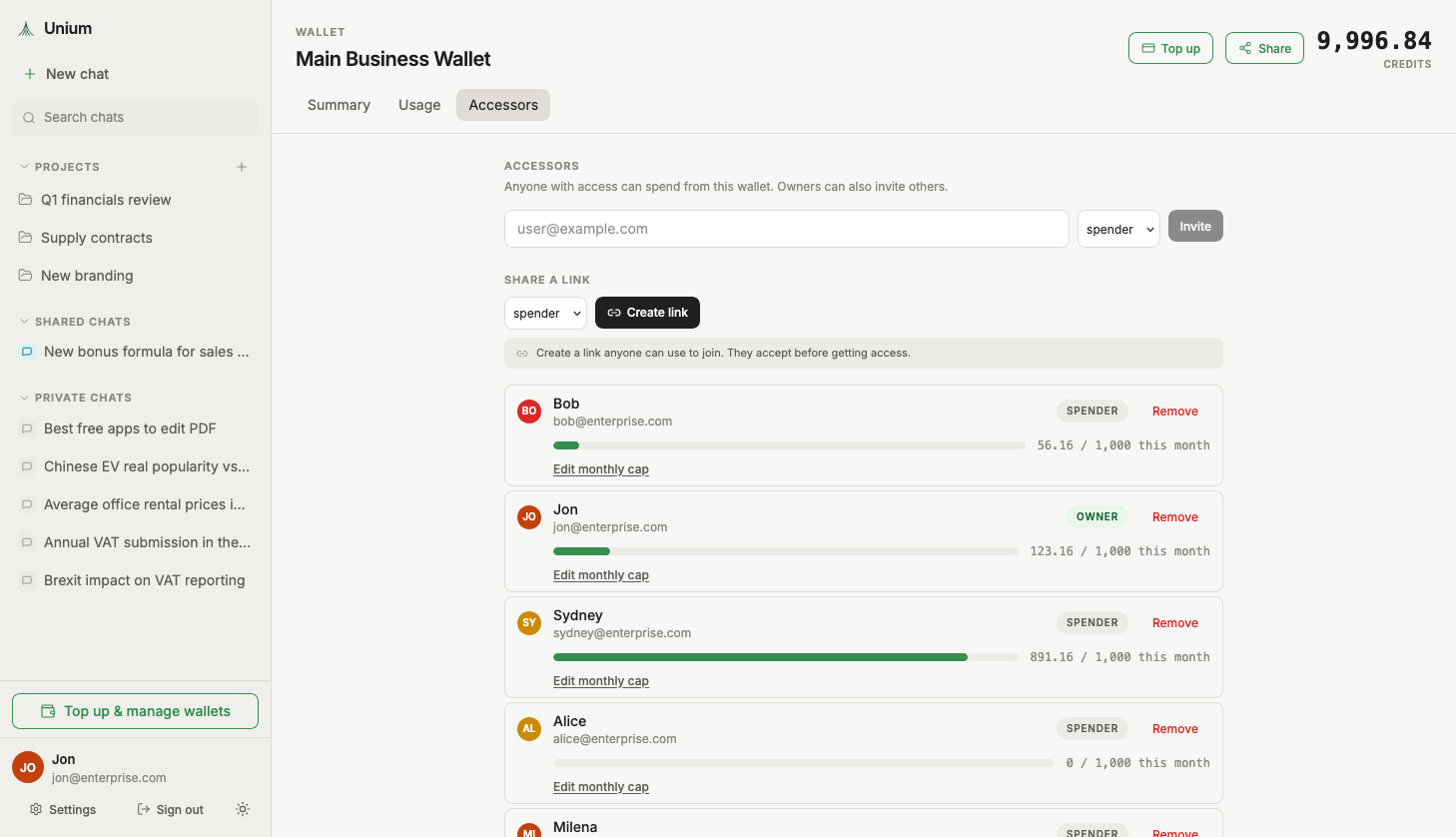Click New branding folder icon
Image resolution: width=1456 pixels, height=837 pixels.
click(26, 276)
